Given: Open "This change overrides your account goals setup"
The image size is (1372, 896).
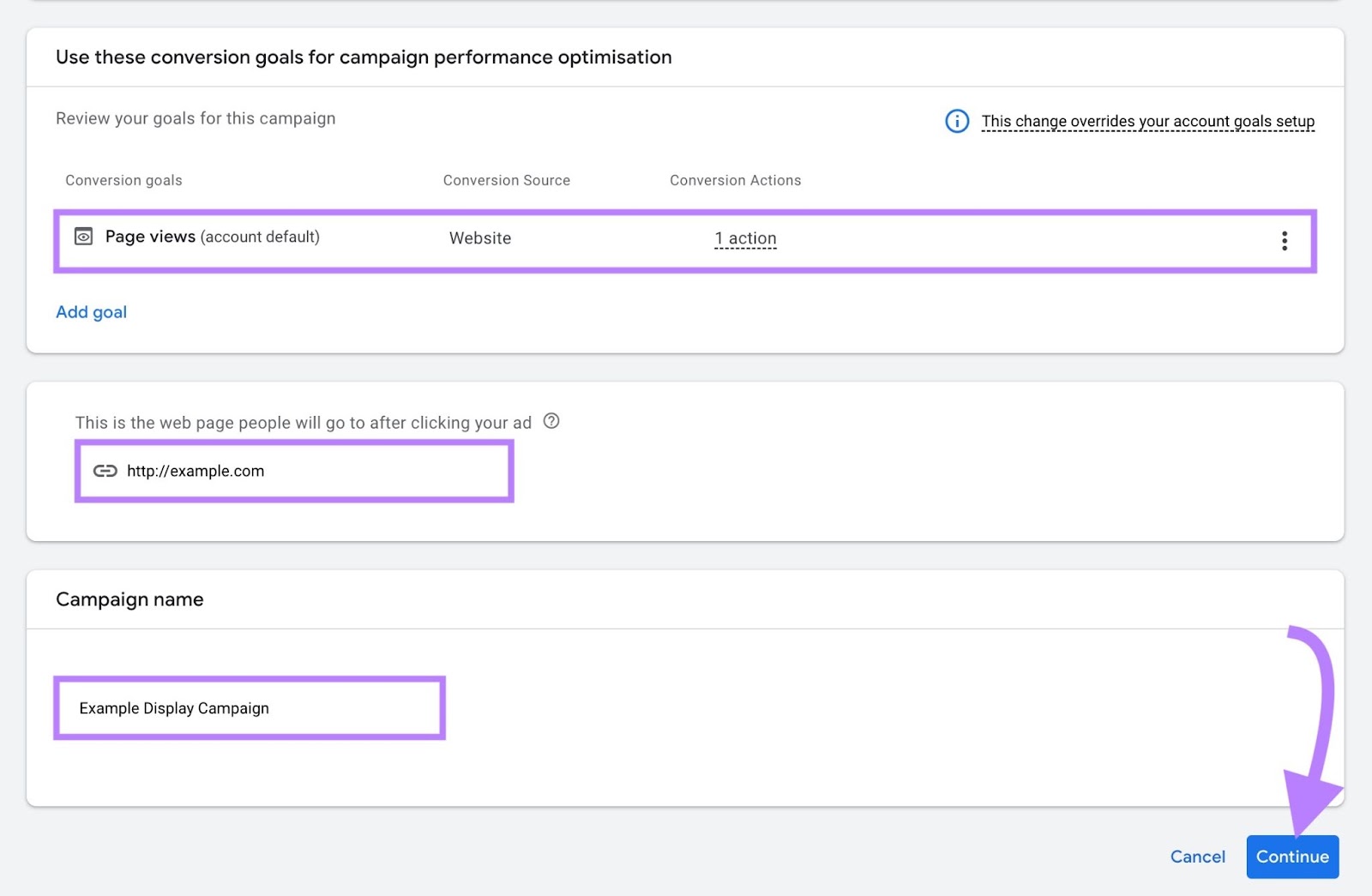Looking at the screenshot, I should 1147,121.
